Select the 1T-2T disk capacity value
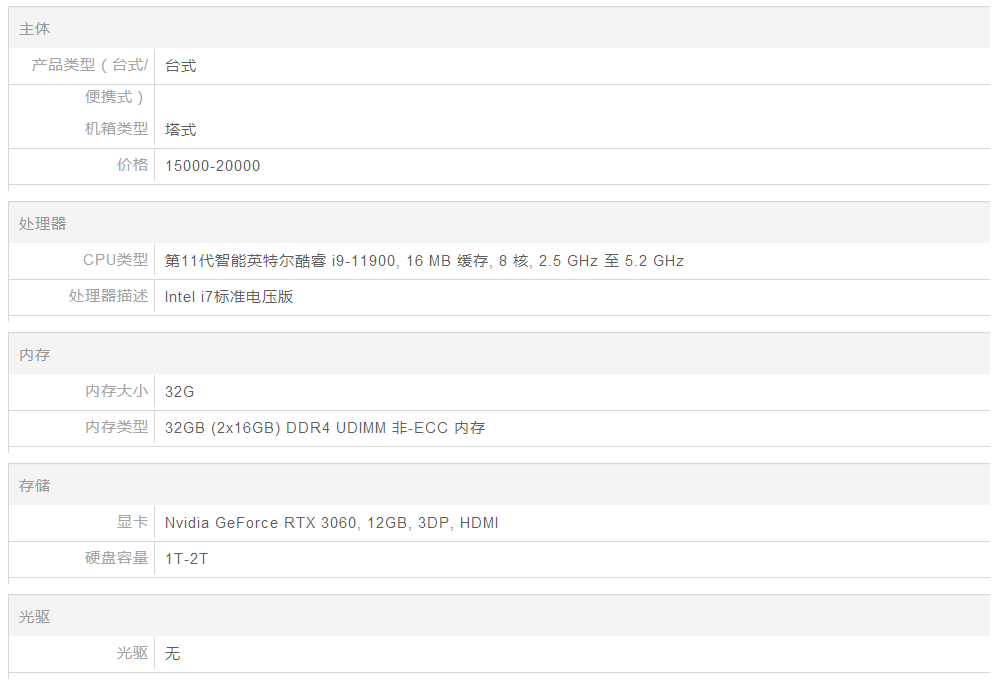 [186, 559]
